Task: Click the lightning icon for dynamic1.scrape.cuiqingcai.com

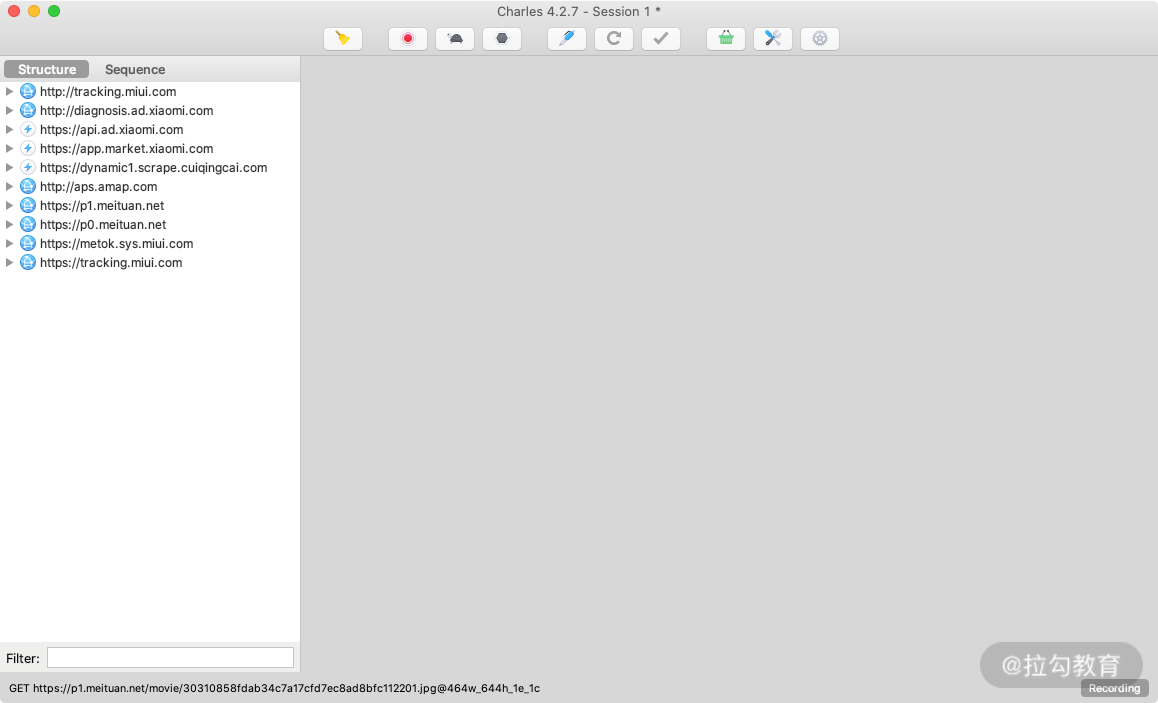Action: pyautogui.click(x=28, y=168)
